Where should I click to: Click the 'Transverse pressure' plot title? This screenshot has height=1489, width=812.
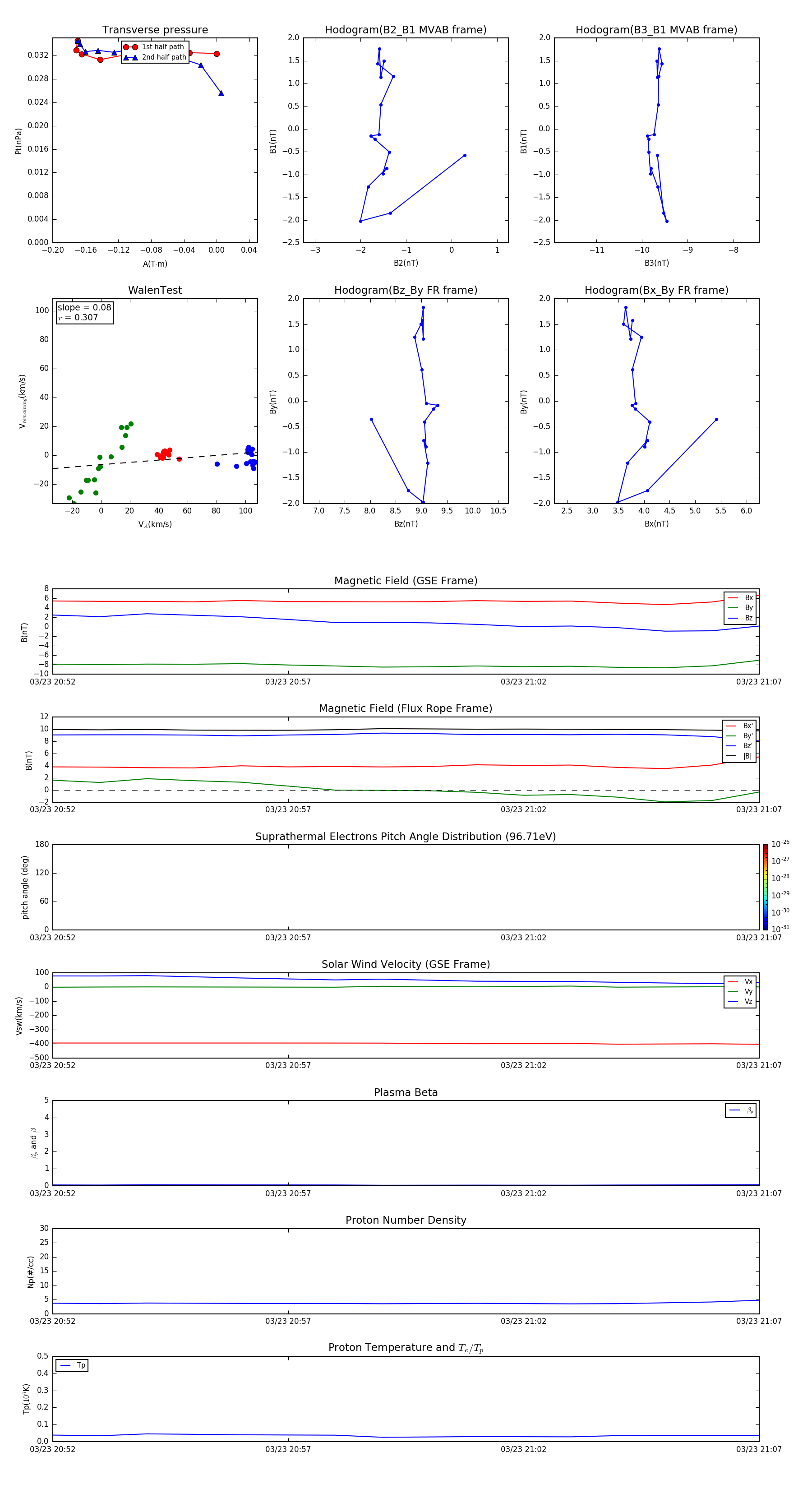tap(155, 30)
